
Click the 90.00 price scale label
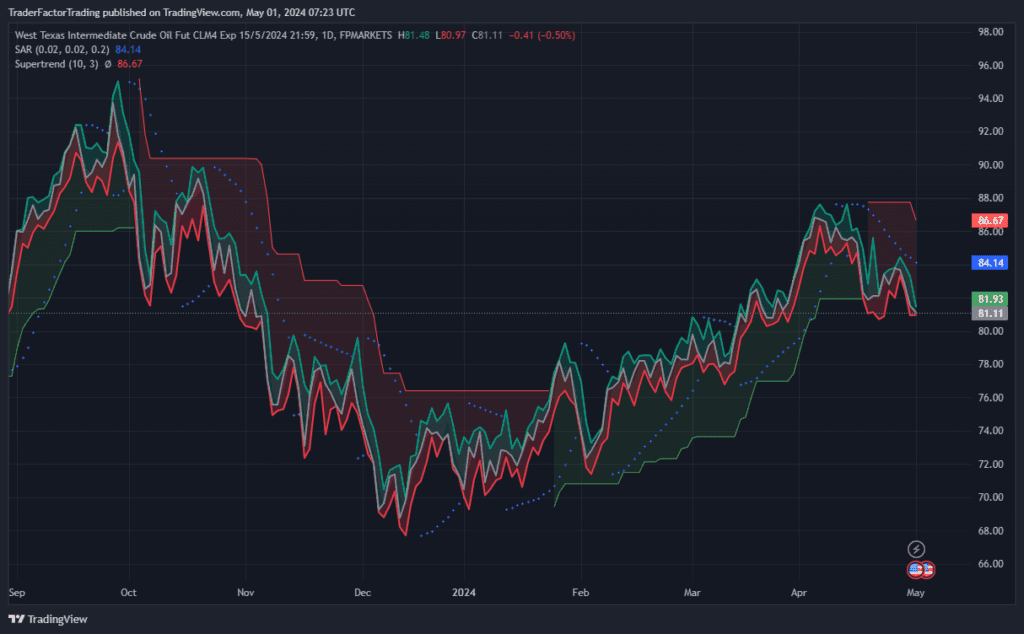tap(990, 165)
